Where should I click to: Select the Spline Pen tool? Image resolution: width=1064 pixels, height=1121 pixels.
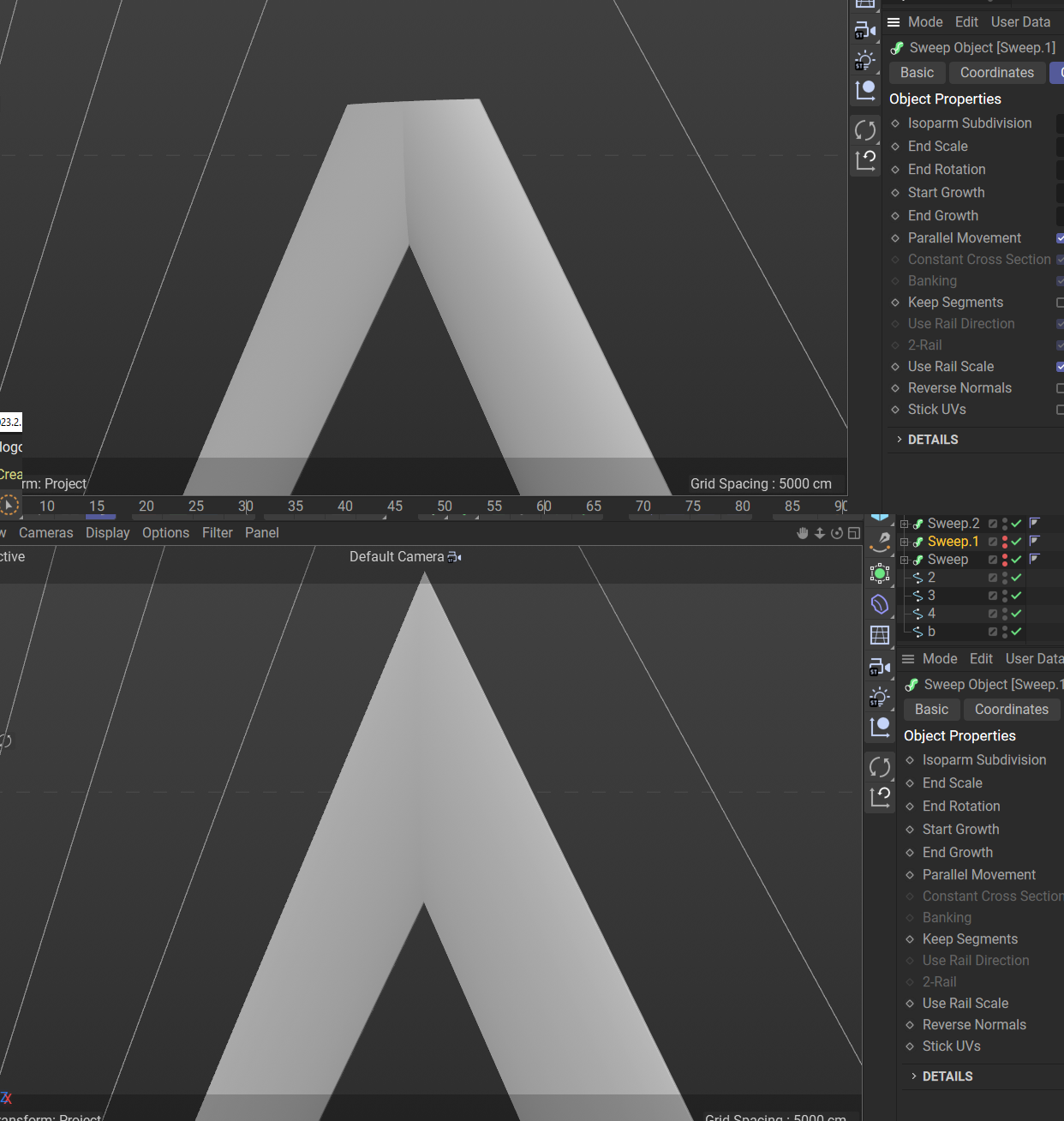coord(880,542)
